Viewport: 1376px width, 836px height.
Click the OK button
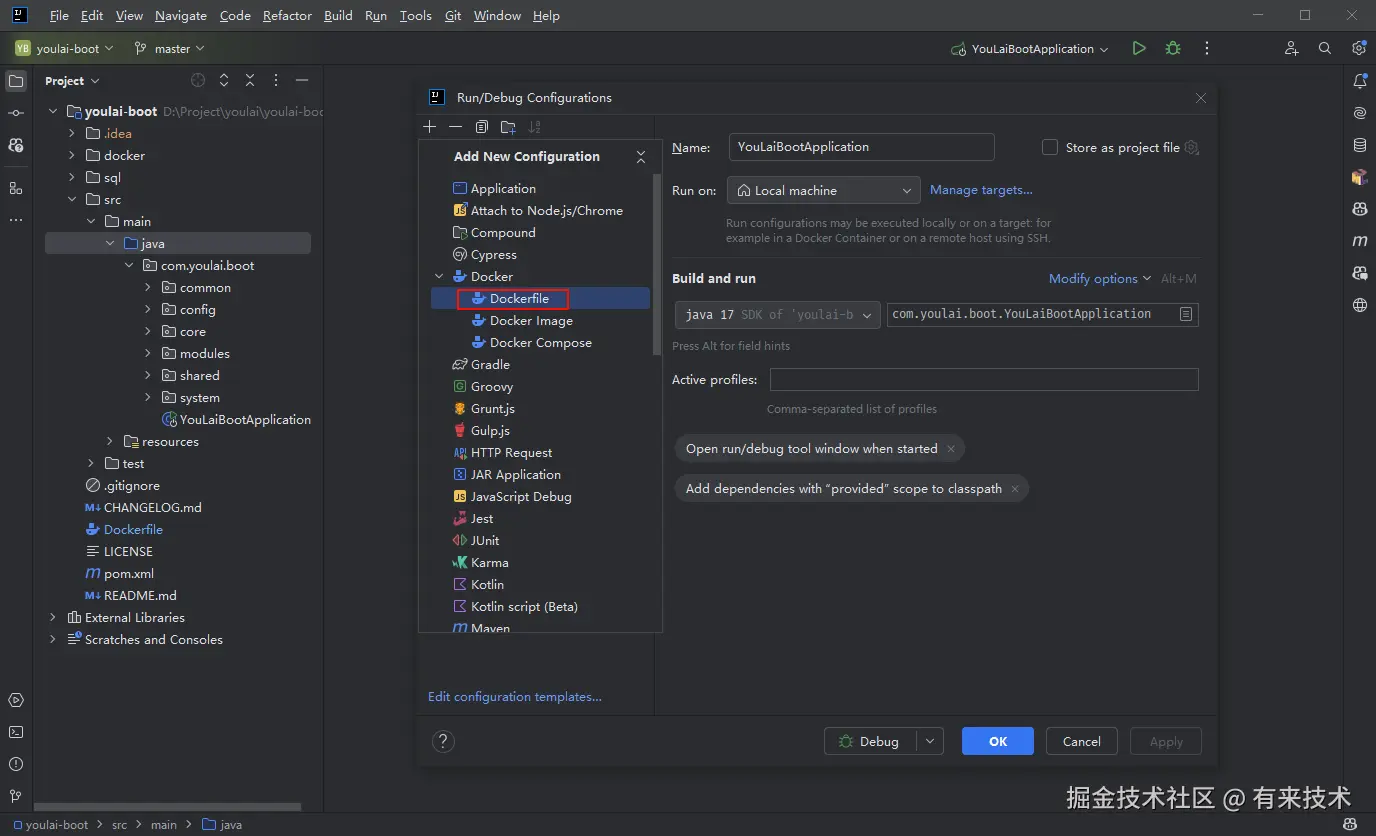pyautogui.click(x=998, y=741)
